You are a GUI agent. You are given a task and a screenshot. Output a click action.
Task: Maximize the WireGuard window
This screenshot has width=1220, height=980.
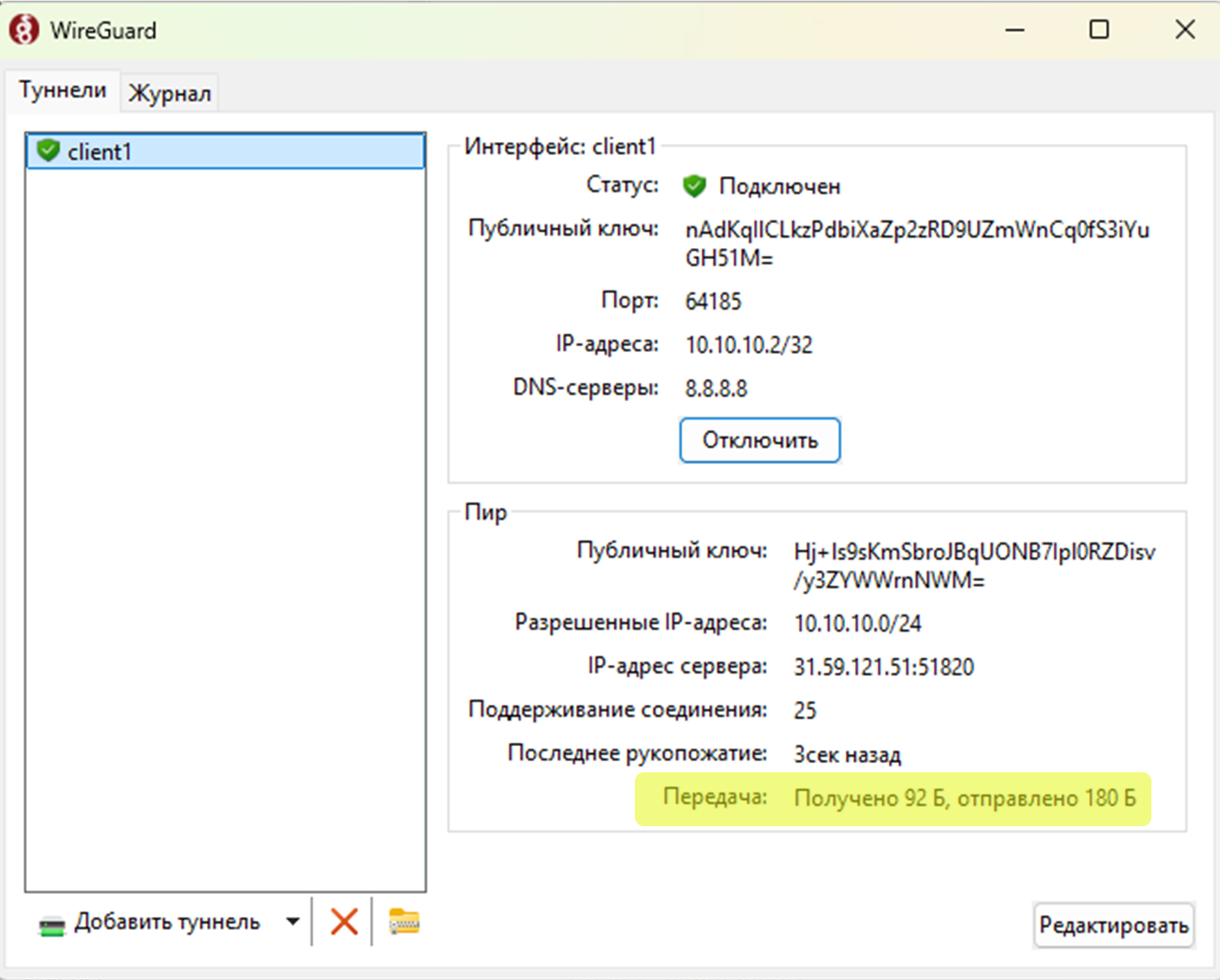1099,30
